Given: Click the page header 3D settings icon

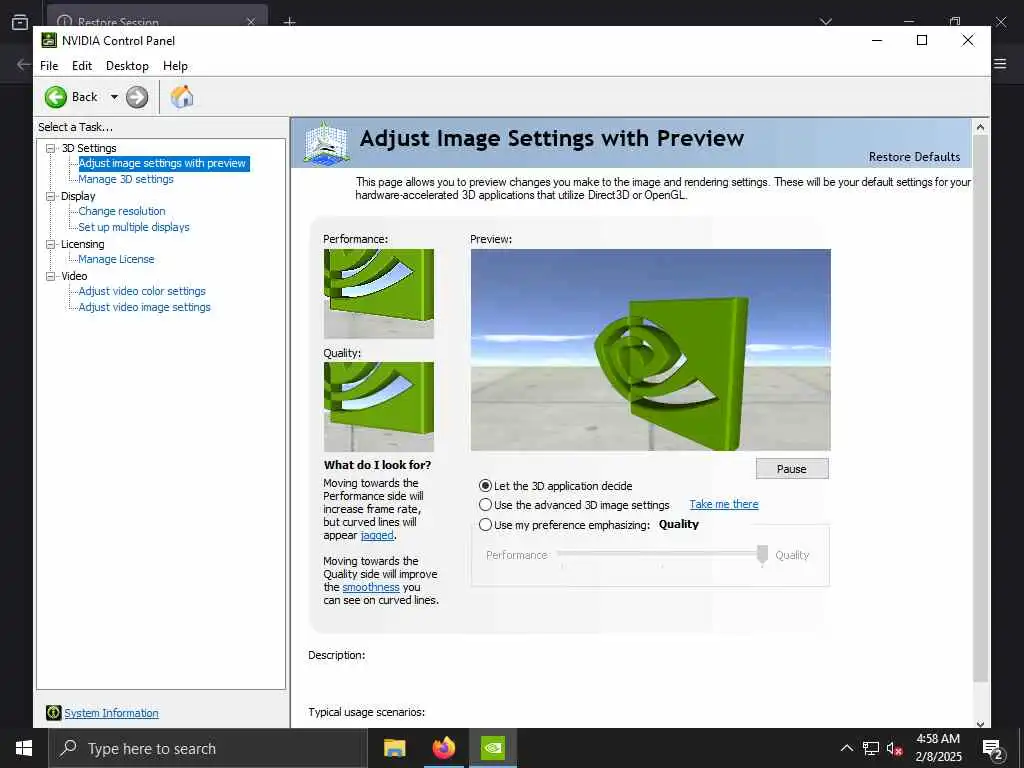Looking at the screenshot, I should pos(327,142).
